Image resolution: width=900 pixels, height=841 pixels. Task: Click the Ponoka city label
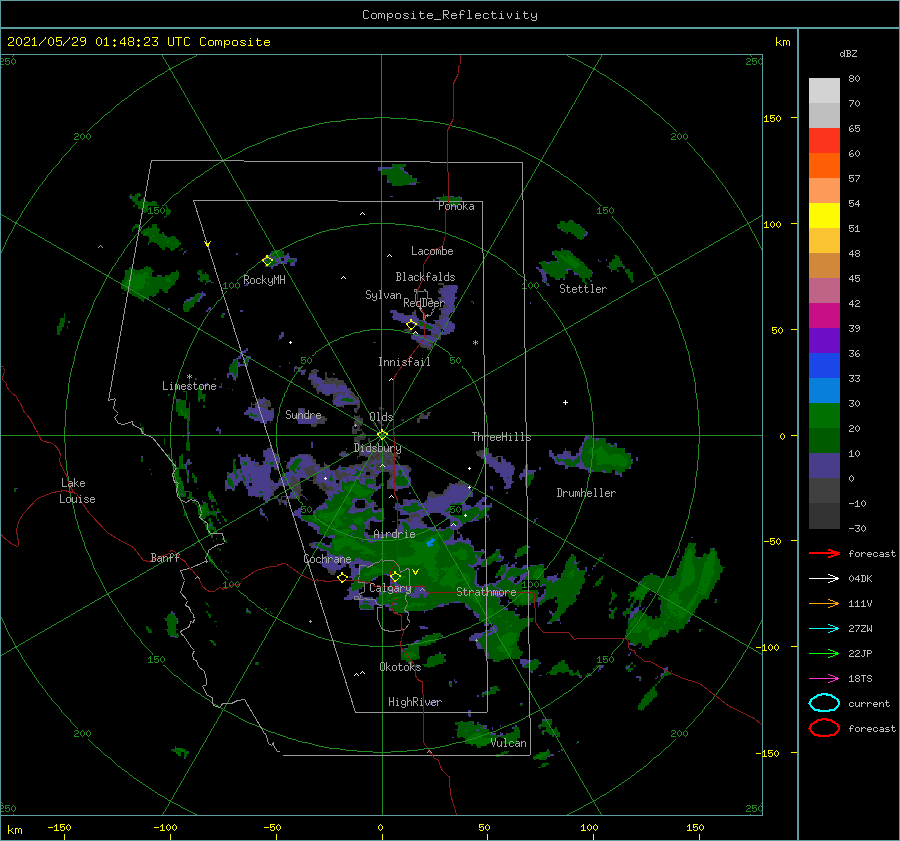[x=456, y=206]
